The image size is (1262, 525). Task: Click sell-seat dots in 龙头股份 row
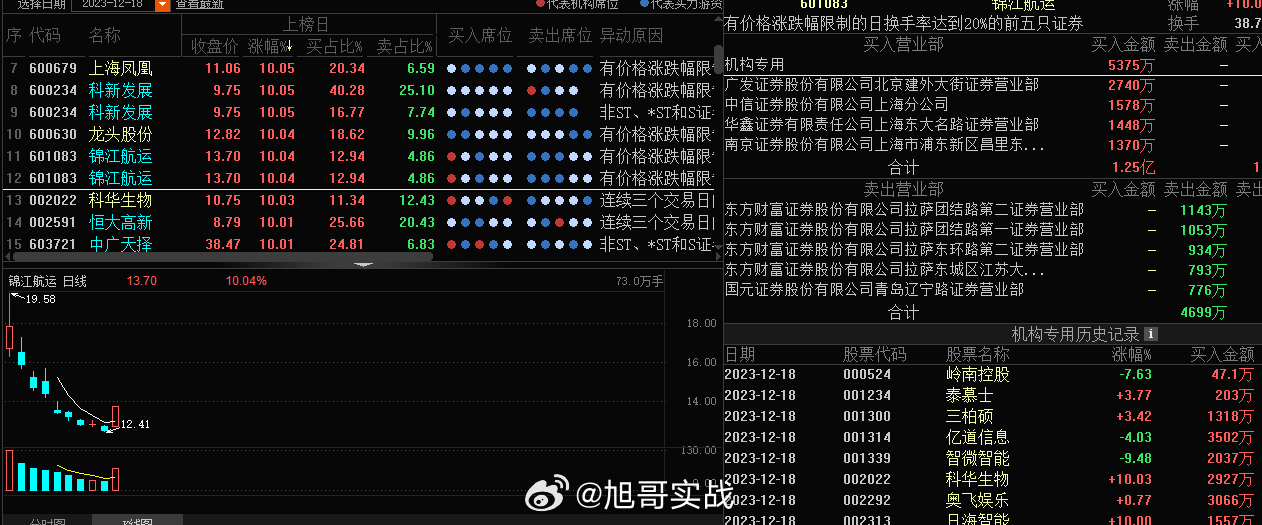tap(559, 135)
